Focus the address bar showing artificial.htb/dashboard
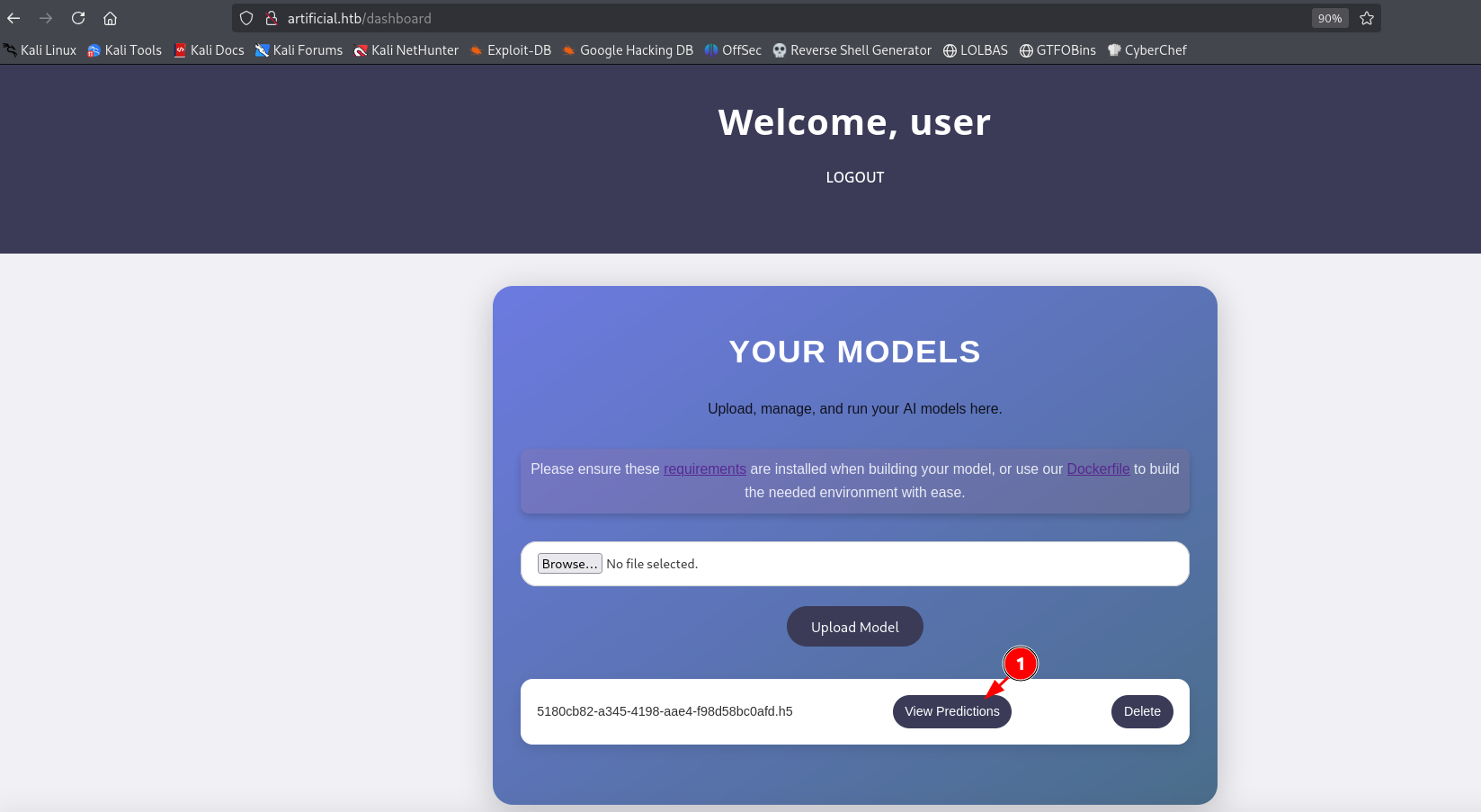This screenshot has height=812, width=1481. (719, 18)
